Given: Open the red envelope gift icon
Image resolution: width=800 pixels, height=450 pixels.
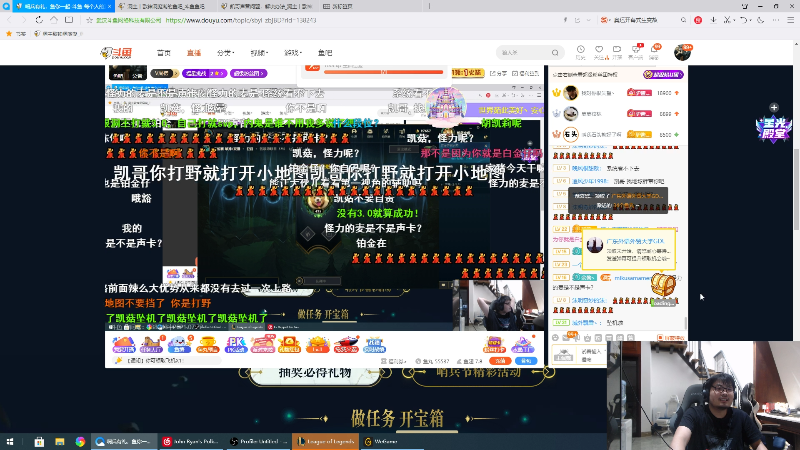Looking at the screenshot, I should tap(289, 345).
